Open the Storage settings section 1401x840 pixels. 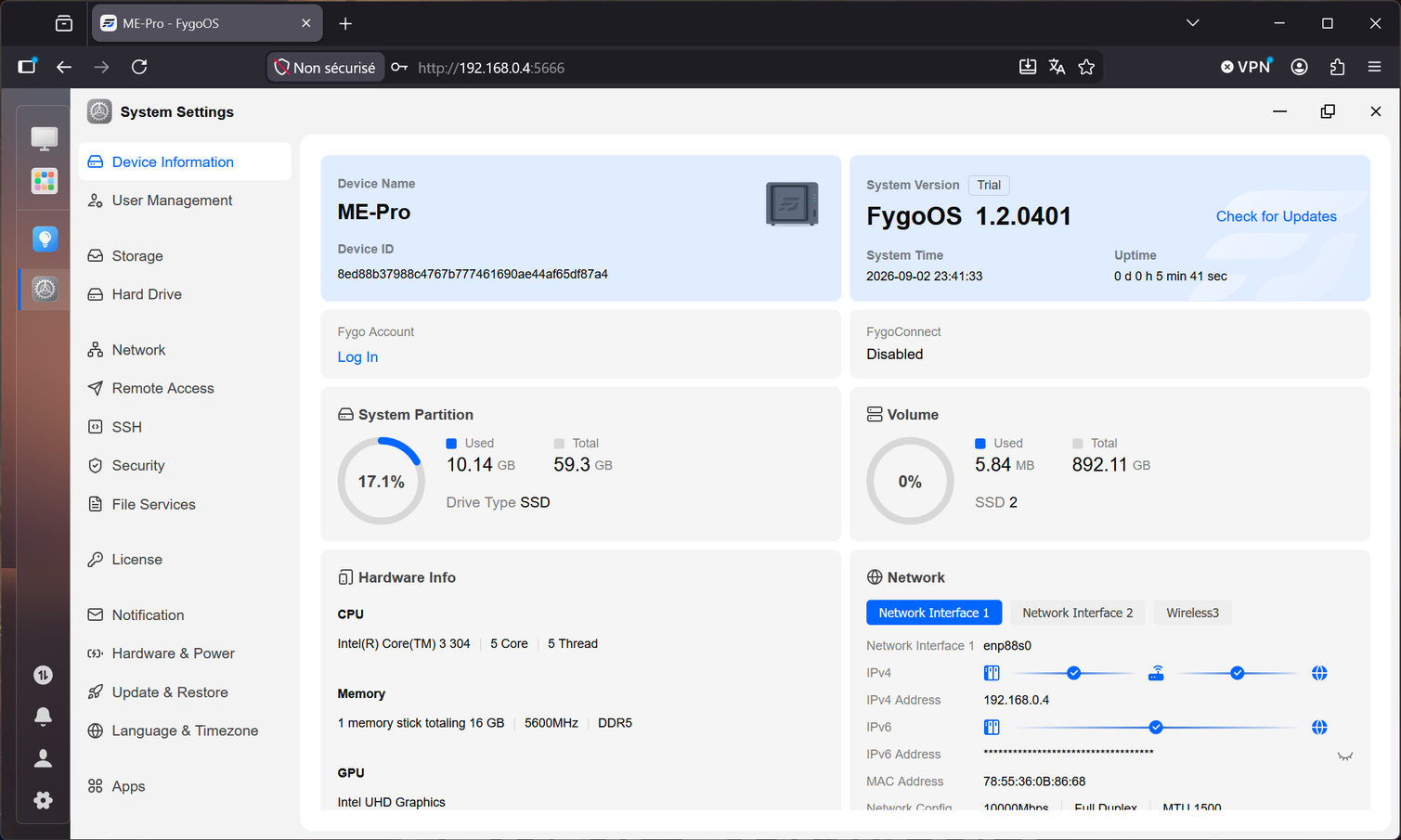coord(186,256)
